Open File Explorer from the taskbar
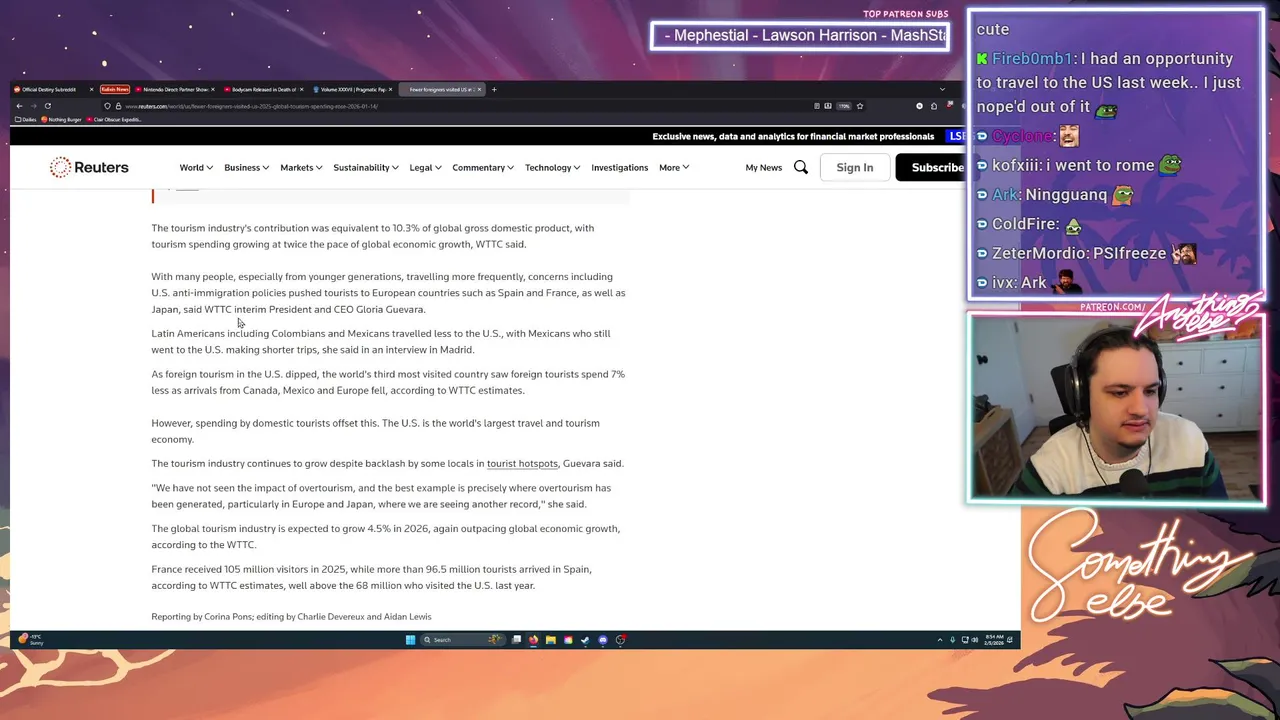The height and width of the screenshot is (720, 1280). 550,640
